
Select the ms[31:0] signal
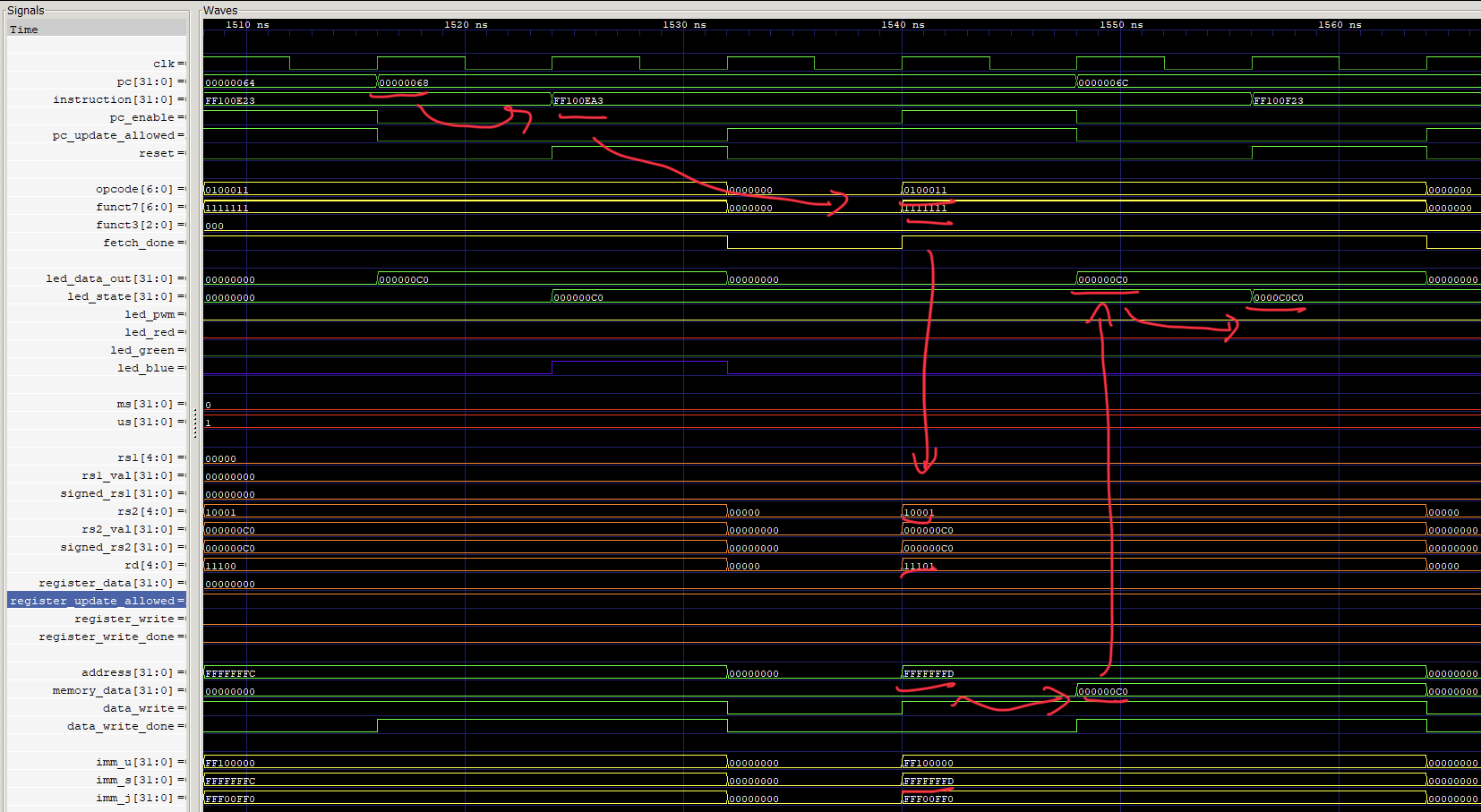click(97, 404)
